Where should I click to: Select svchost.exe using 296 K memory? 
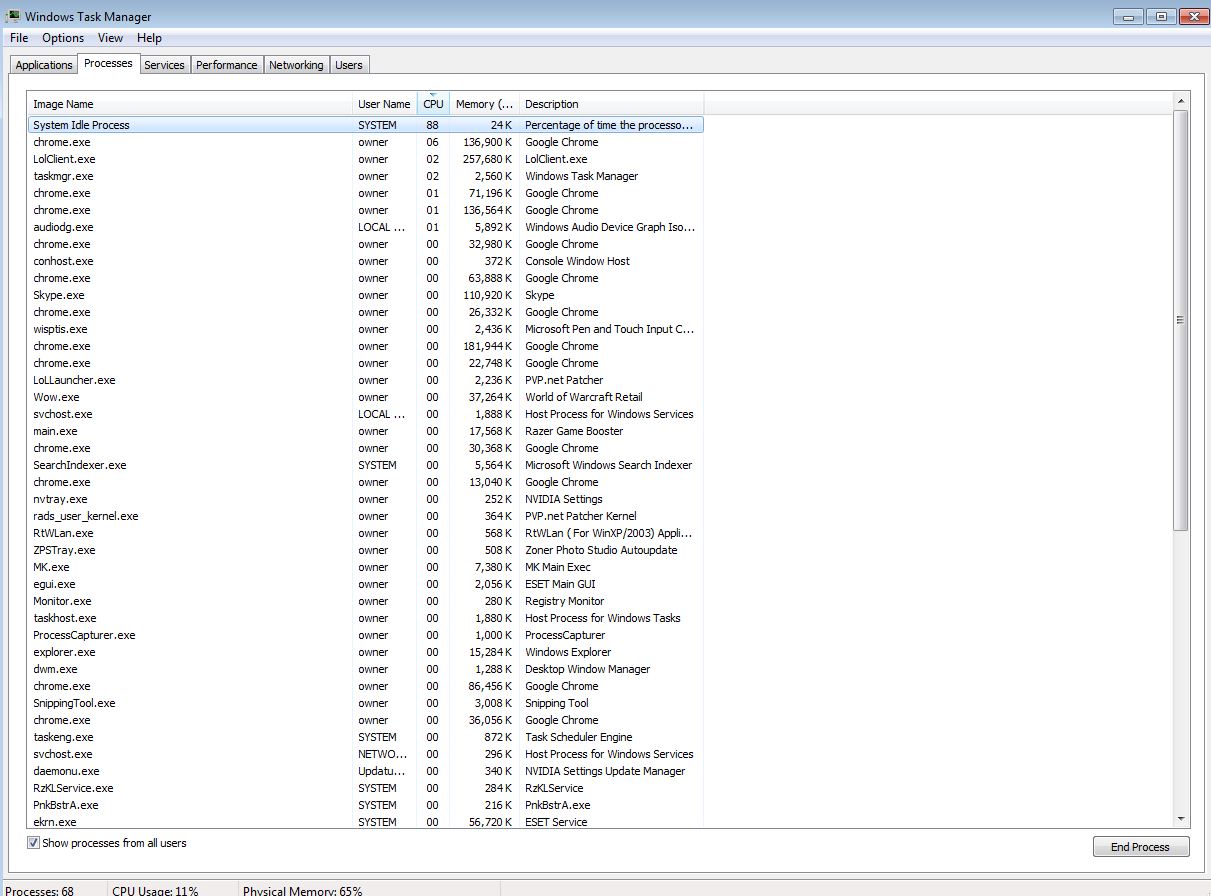point(365,754)
